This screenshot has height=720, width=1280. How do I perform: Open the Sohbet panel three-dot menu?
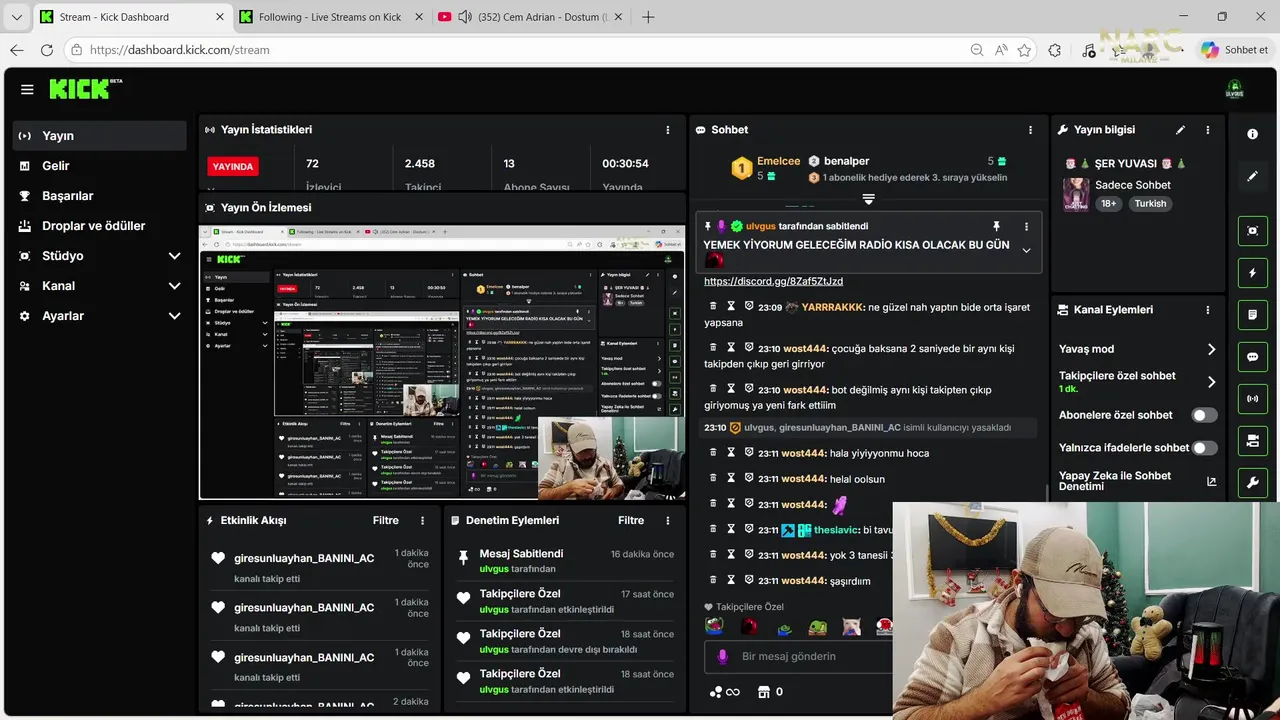click(1030, 130)
